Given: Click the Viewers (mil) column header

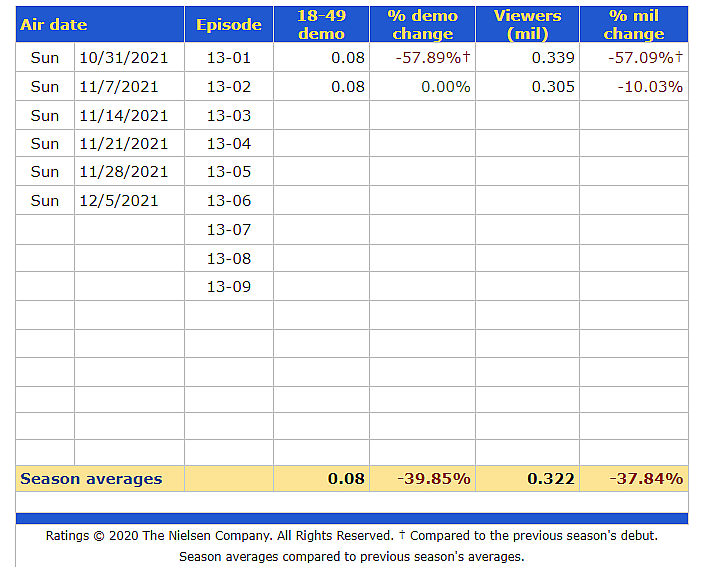Looking at the screenshot, I should 527,25.
